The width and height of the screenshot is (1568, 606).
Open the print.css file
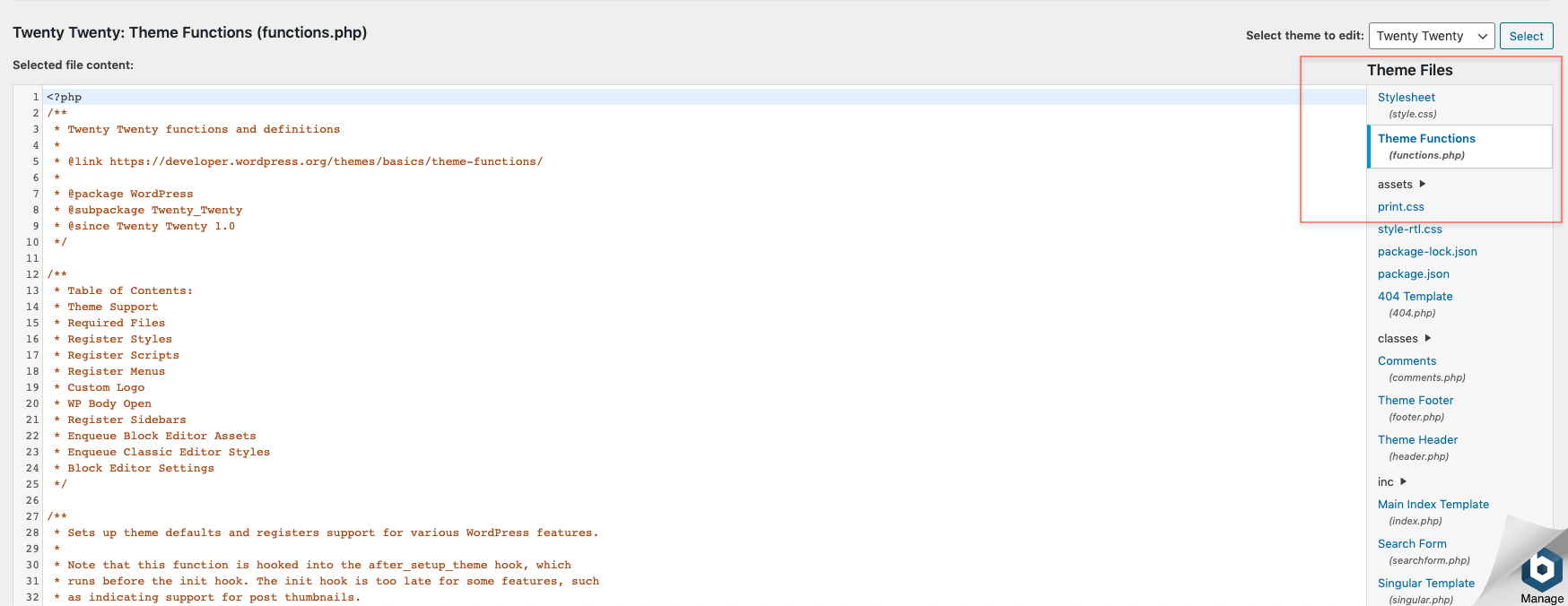point(1400,207)
